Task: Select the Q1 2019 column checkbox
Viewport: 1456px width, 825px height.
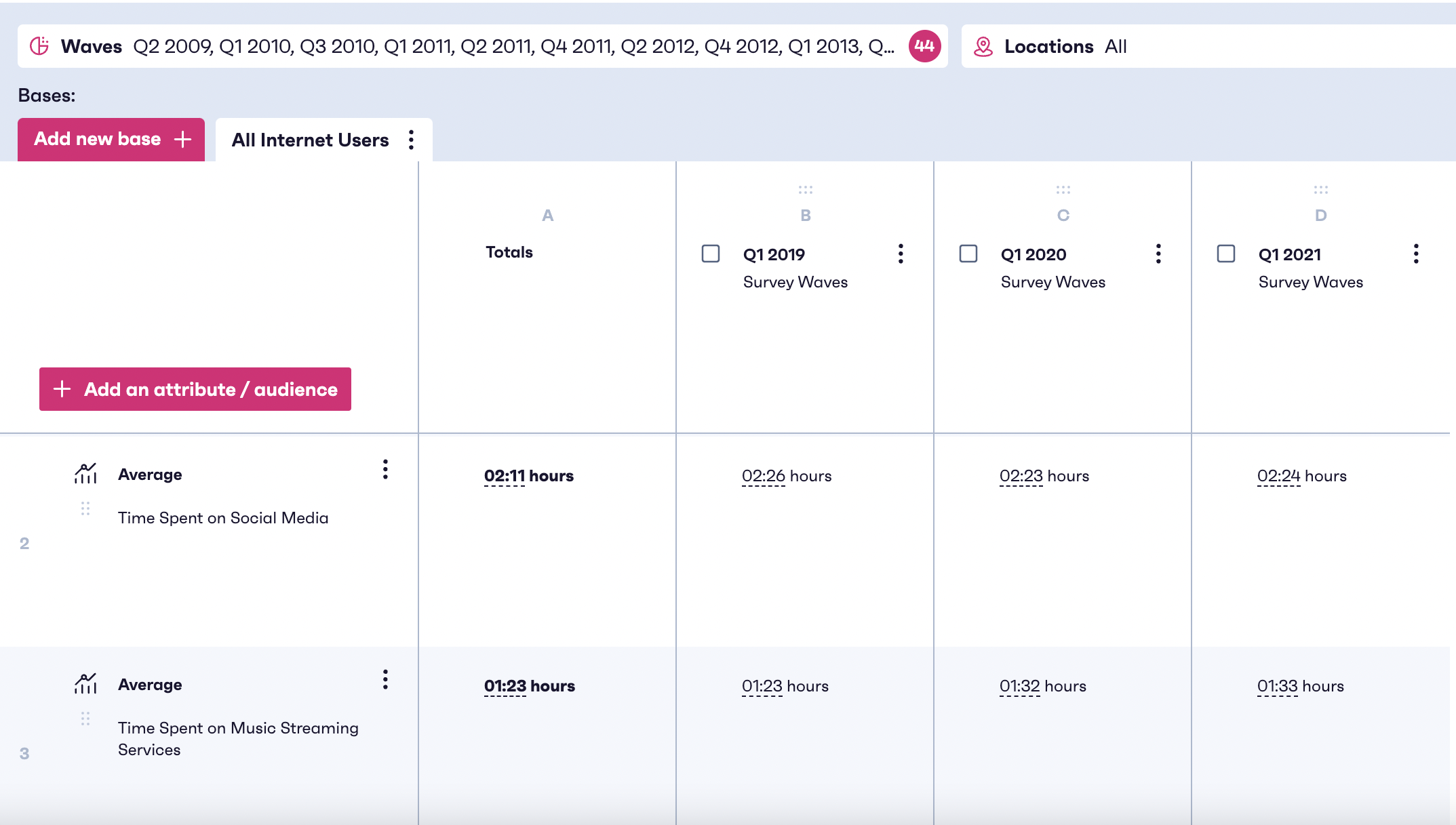Action: click(x=710, y=254)
